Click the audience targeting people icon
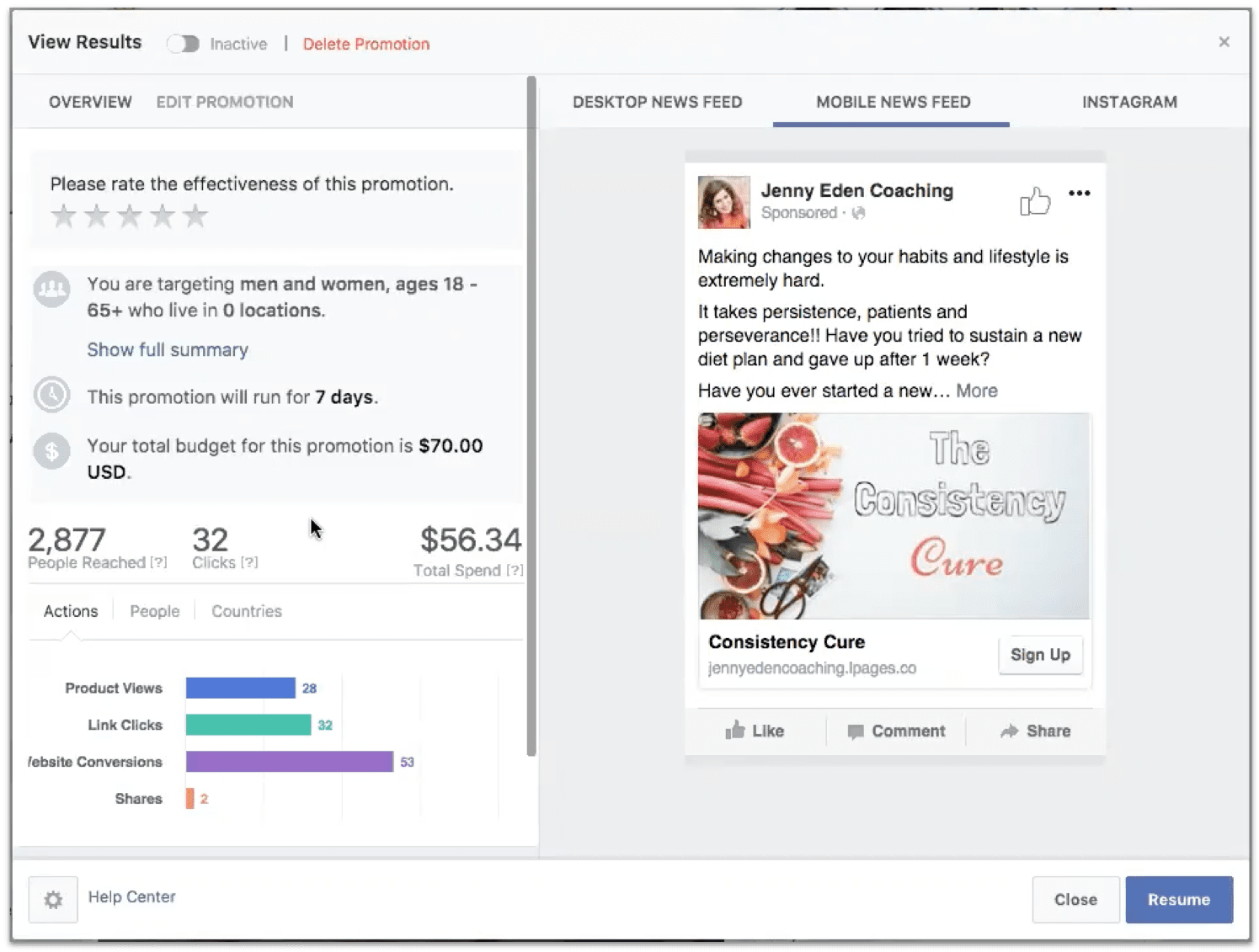Viewport: 1259px width, 952px height. [x=51, y=290]
